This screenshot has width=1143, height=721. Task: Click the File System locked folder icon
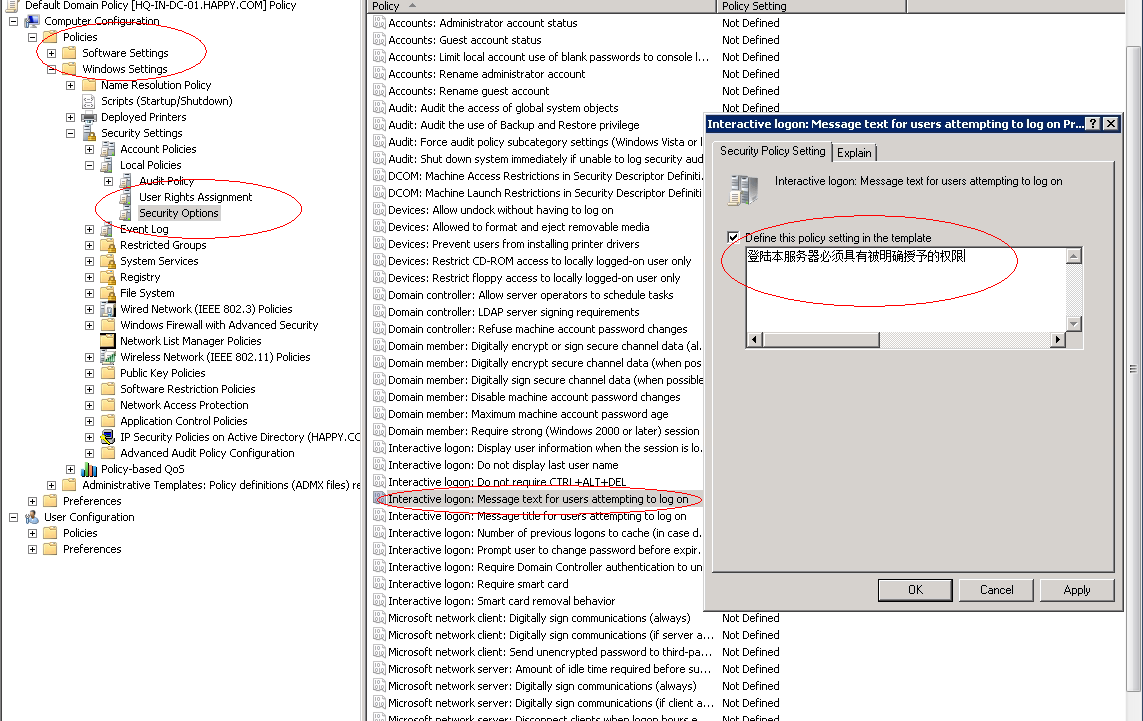tap(108, 294)
